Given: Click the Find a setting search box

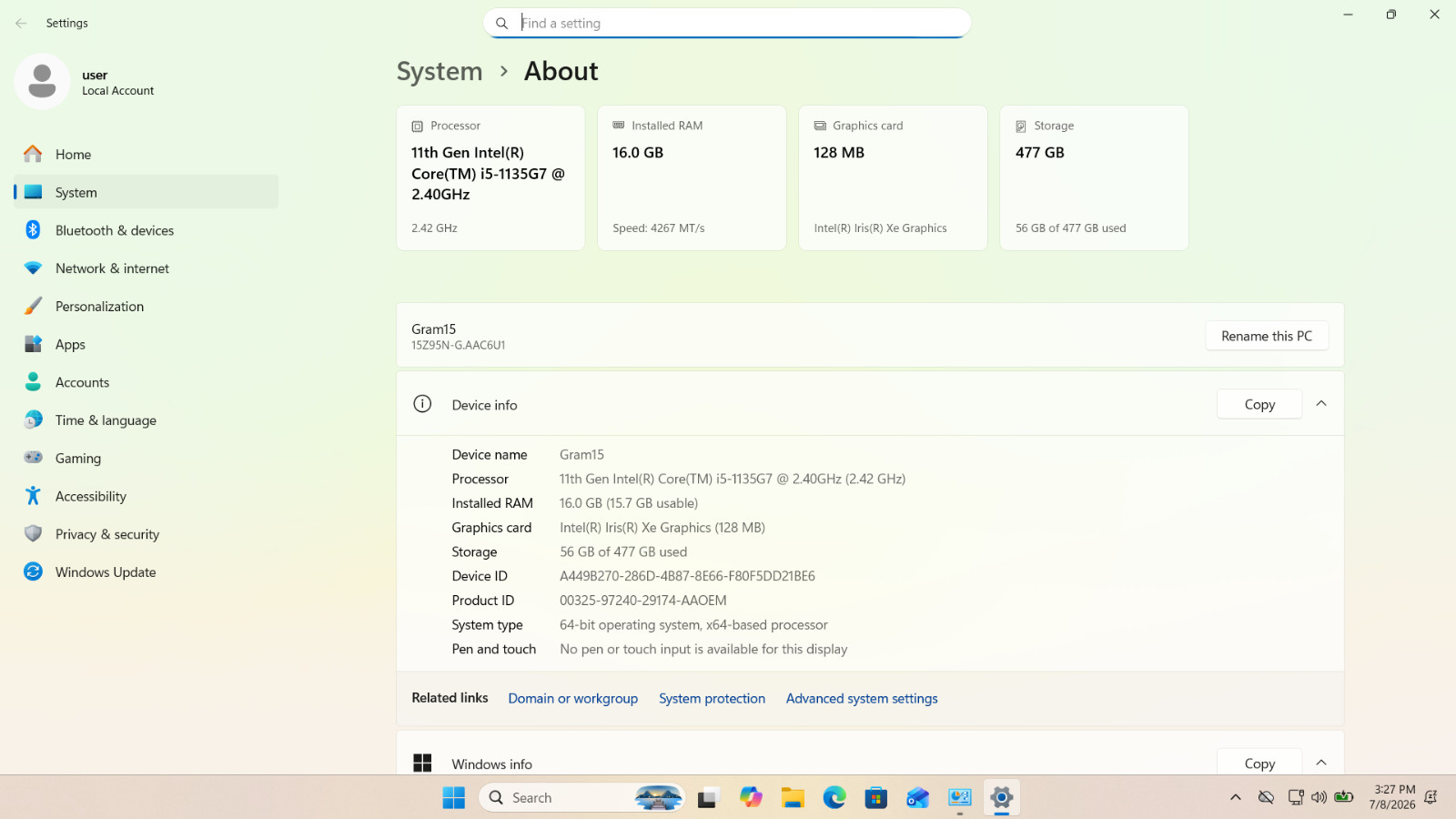Looking at the screenshot, I should click(x=727, y=23).
